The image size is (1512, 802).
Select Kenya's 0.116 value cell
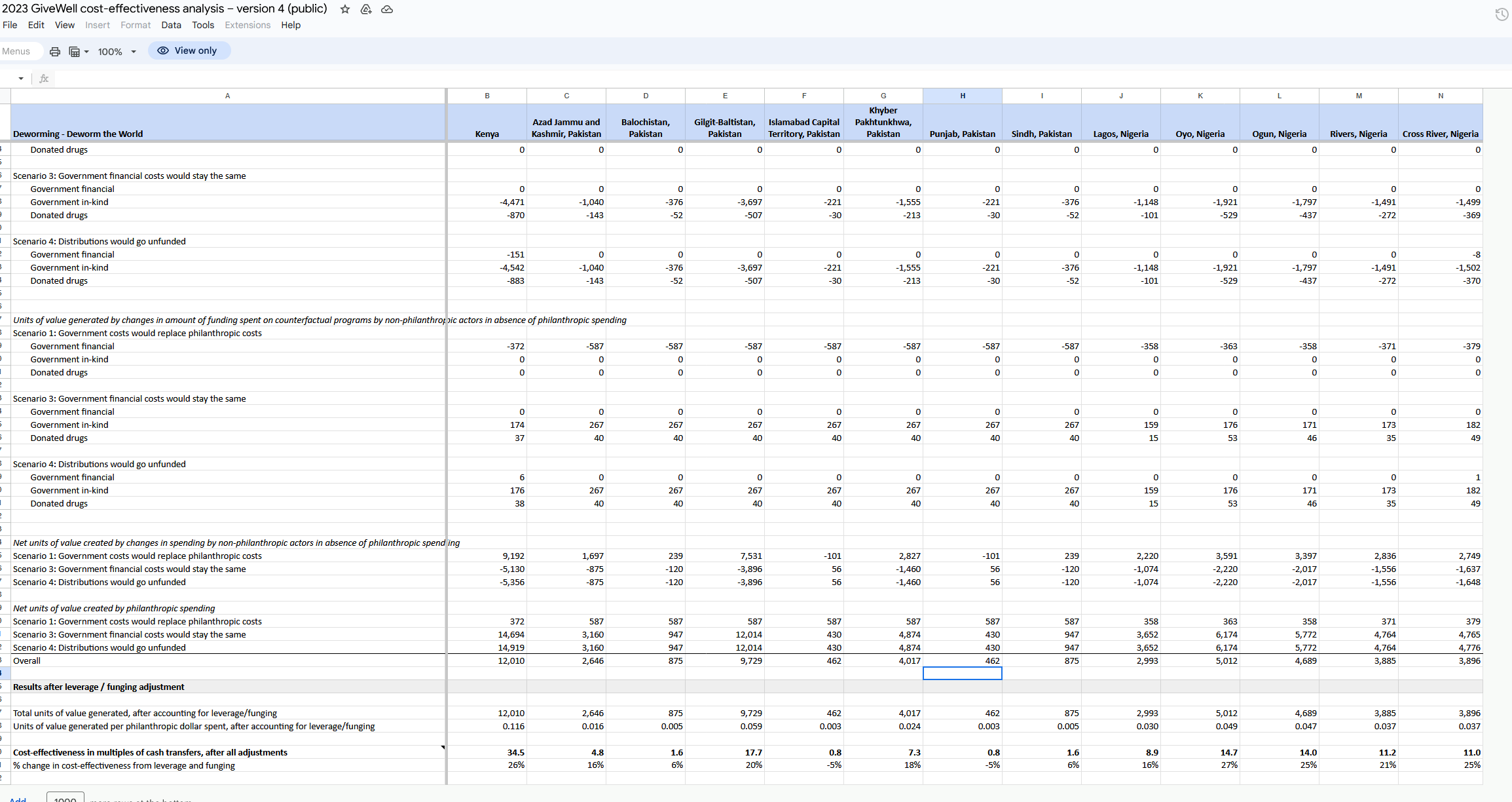coord(487,726)
